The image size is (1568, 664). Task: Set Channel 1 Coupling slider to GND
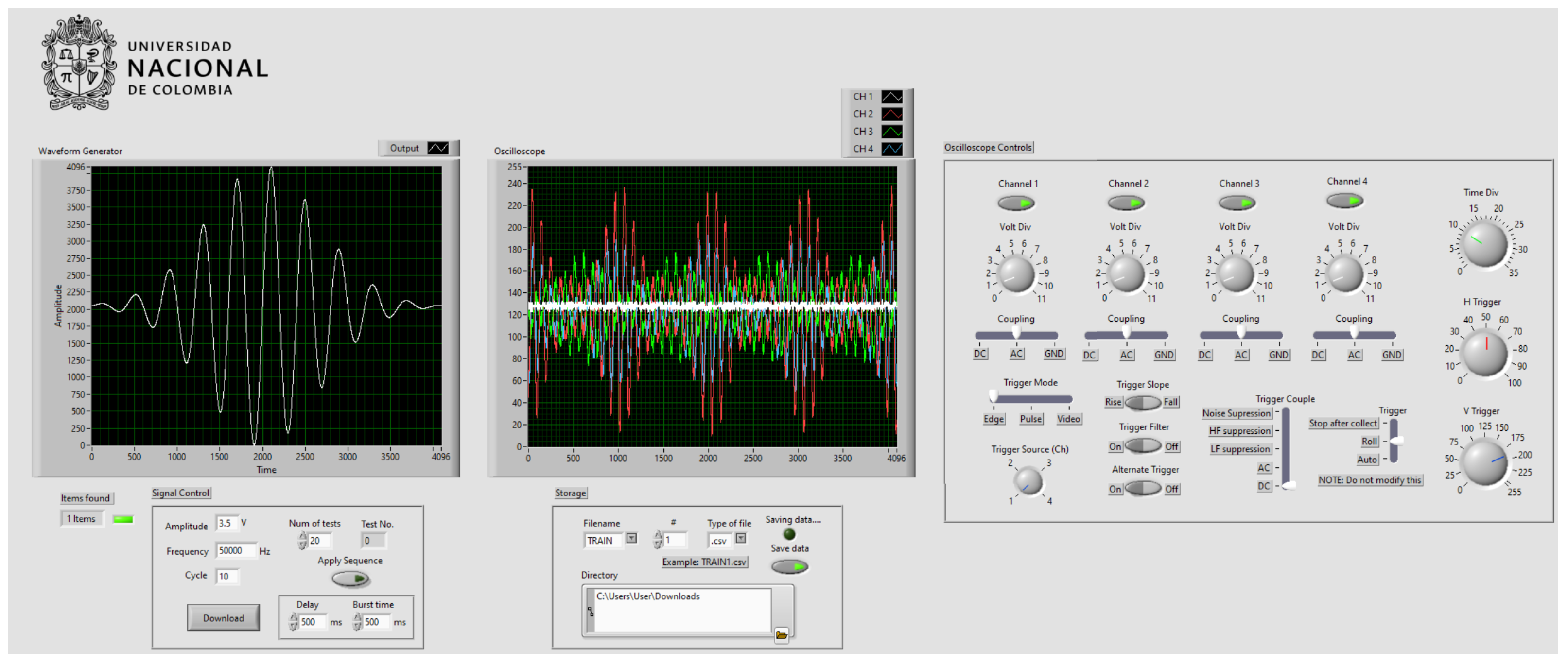(1054, 335)
